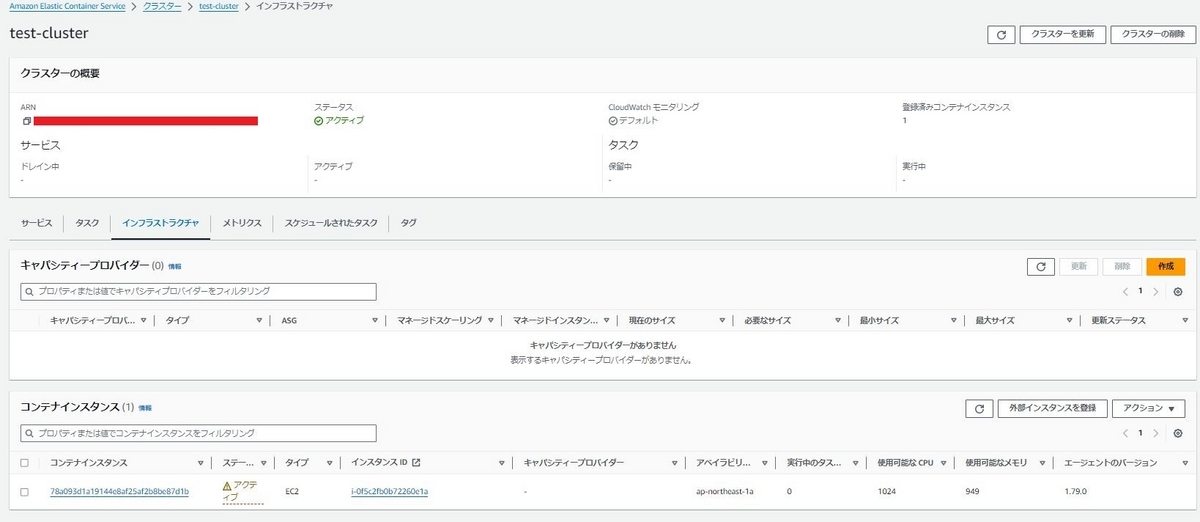Check the 78a093d1a19144e8af25af2b8bc87d1b row checkbox
The width and height of the screenshot is (1200, 522).
click(x=25, y=491)
